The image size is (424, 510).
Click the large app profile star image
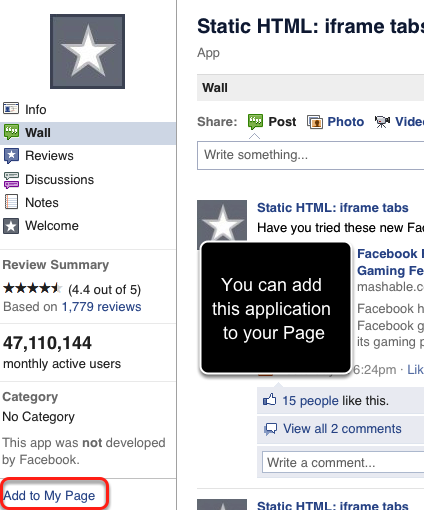tap(87, 51)
